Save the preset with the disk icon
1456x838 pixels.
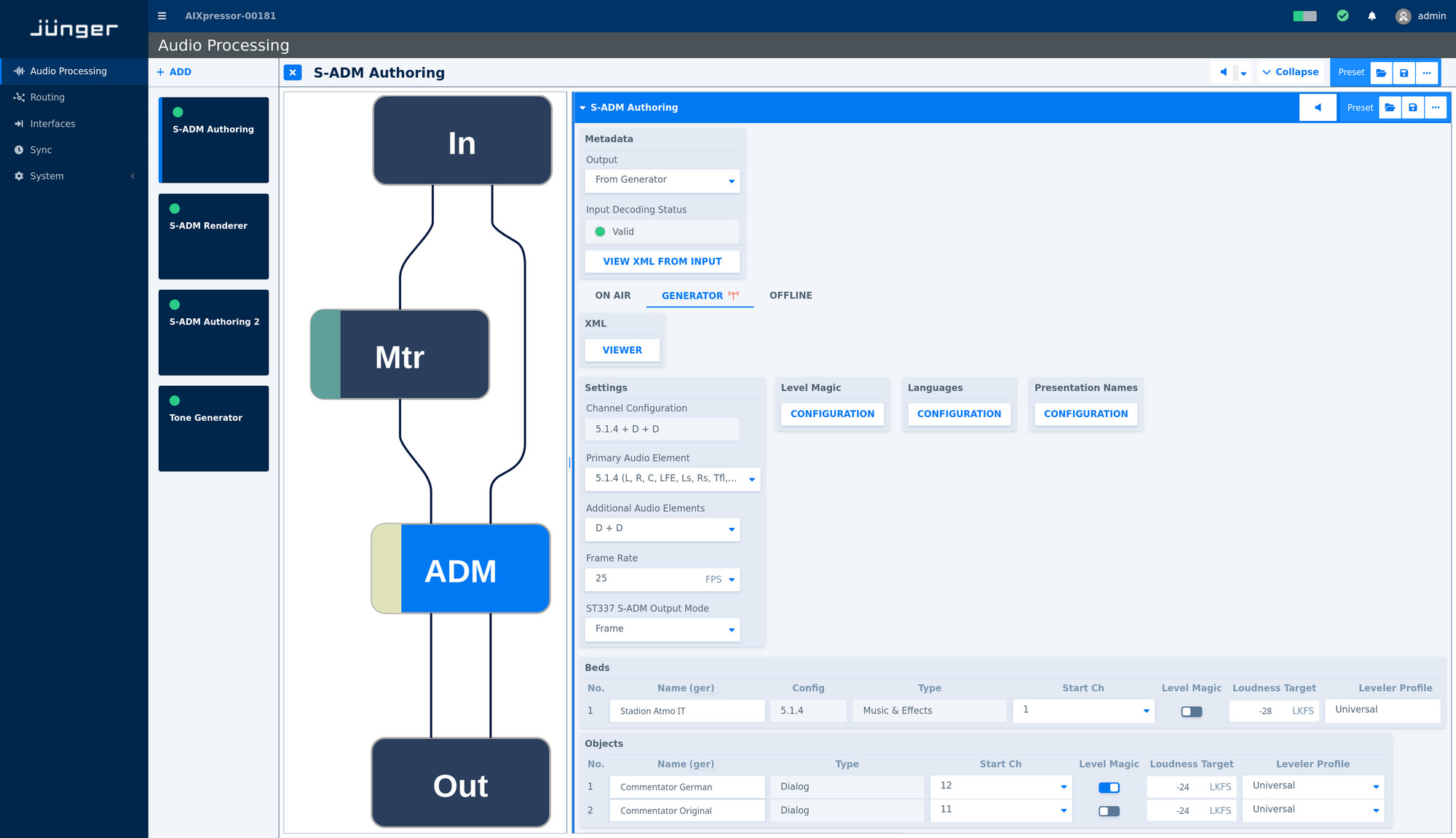click(x=1404, y=72)
